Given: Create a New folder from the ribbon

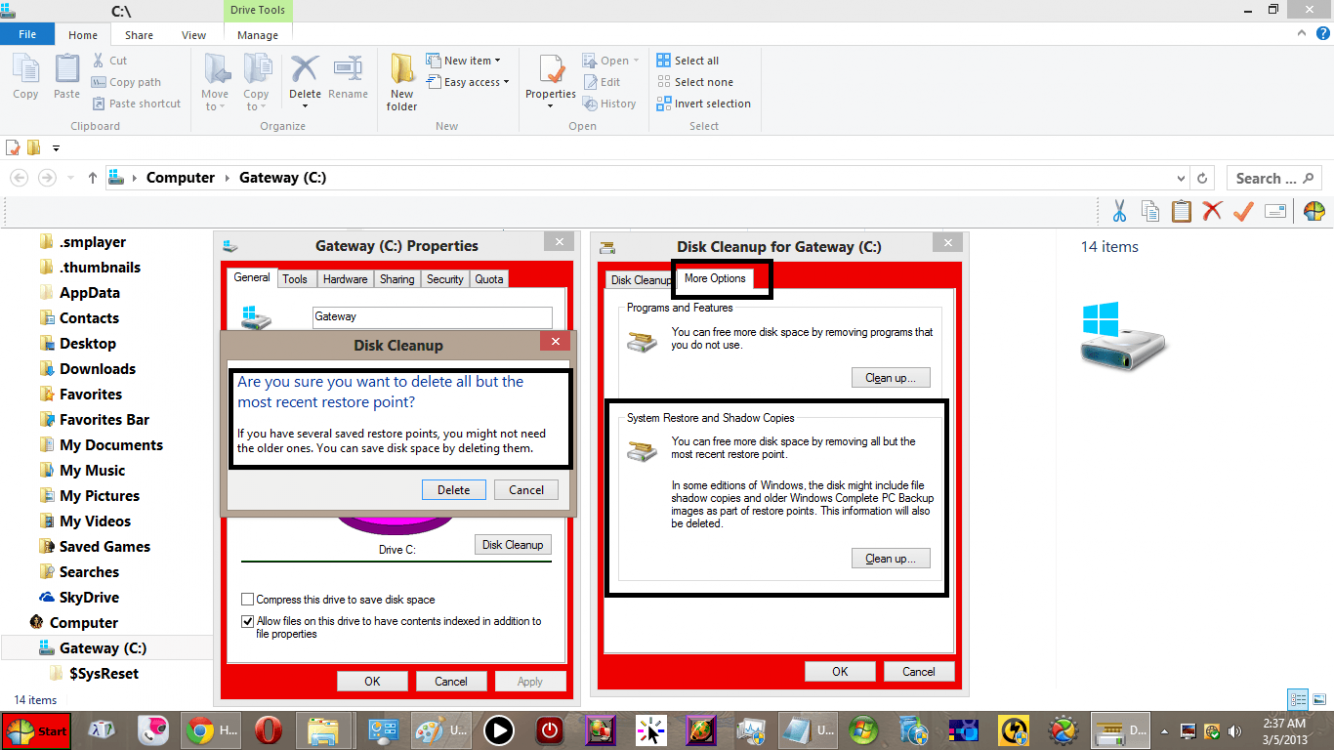Looking at the screenshot, I should pyautogui.click(x=402, y=83).
